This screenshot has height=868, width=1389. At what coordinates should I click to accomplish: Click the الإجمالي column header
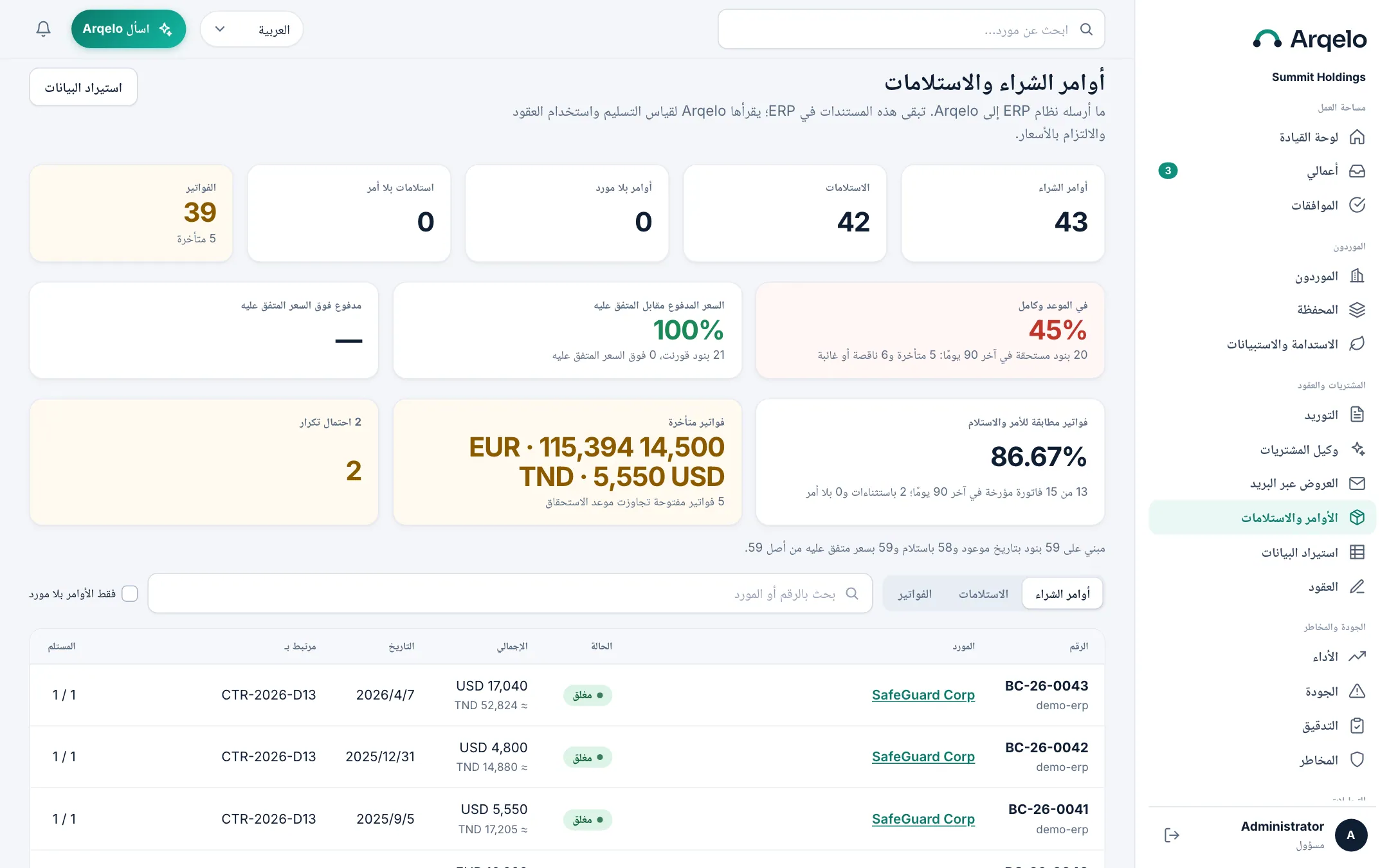[x=512, y=646]
